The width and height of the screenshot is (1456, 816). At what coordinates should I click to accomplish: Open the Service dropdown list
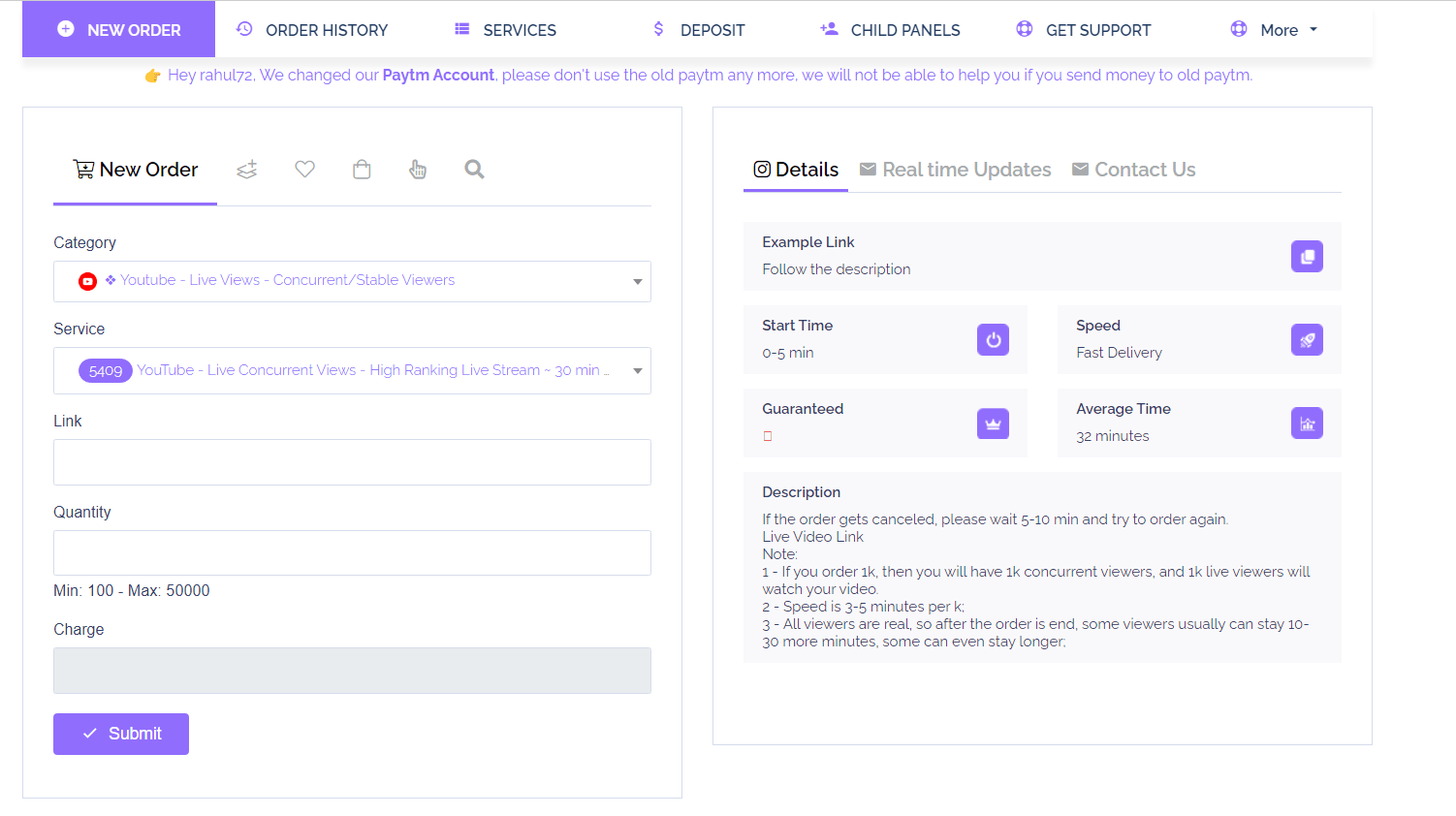click(352, 370)
